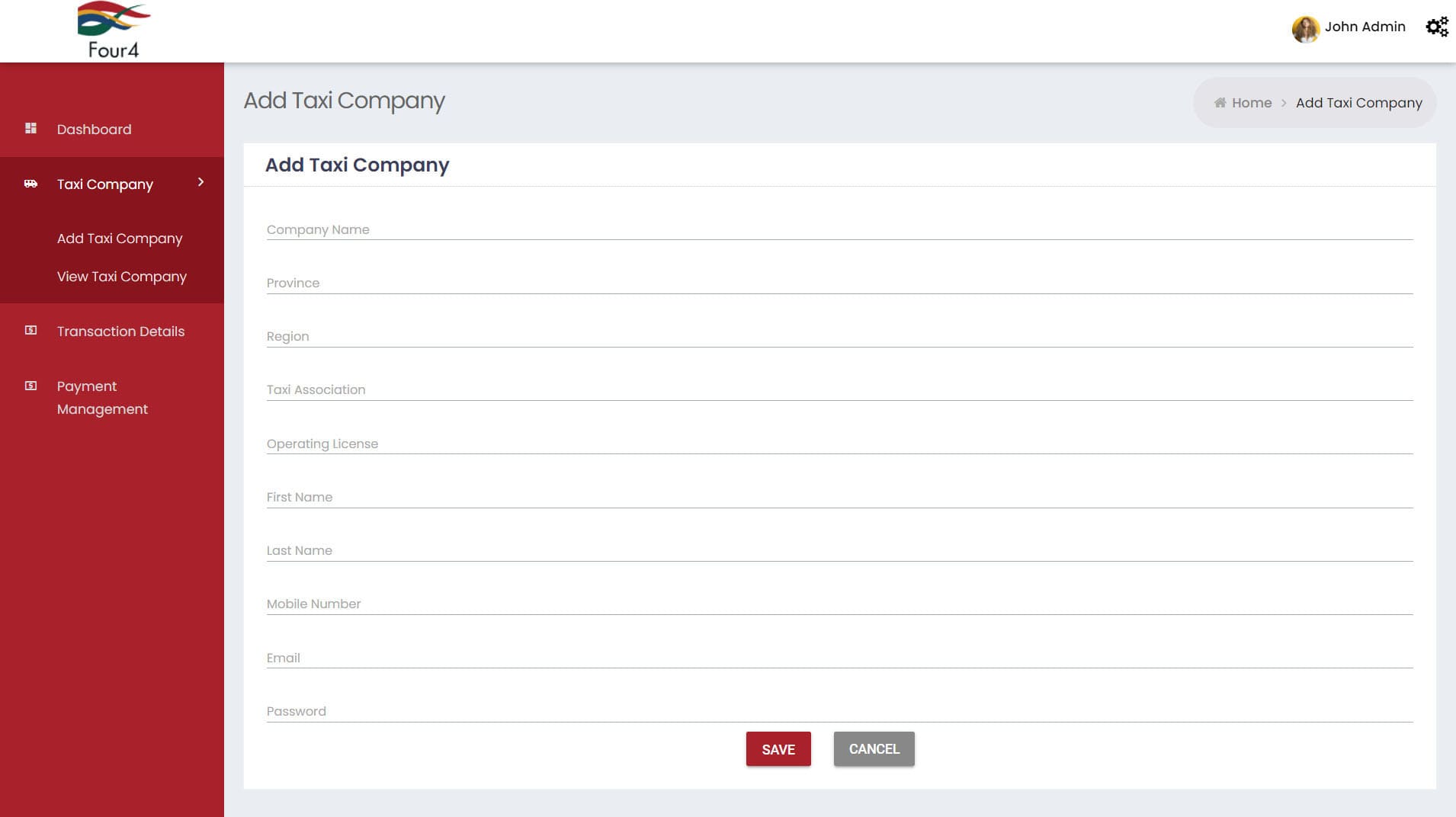Focus the Mobile Number field
Viewport: 1456px width, 817px height.
[686, 604]
